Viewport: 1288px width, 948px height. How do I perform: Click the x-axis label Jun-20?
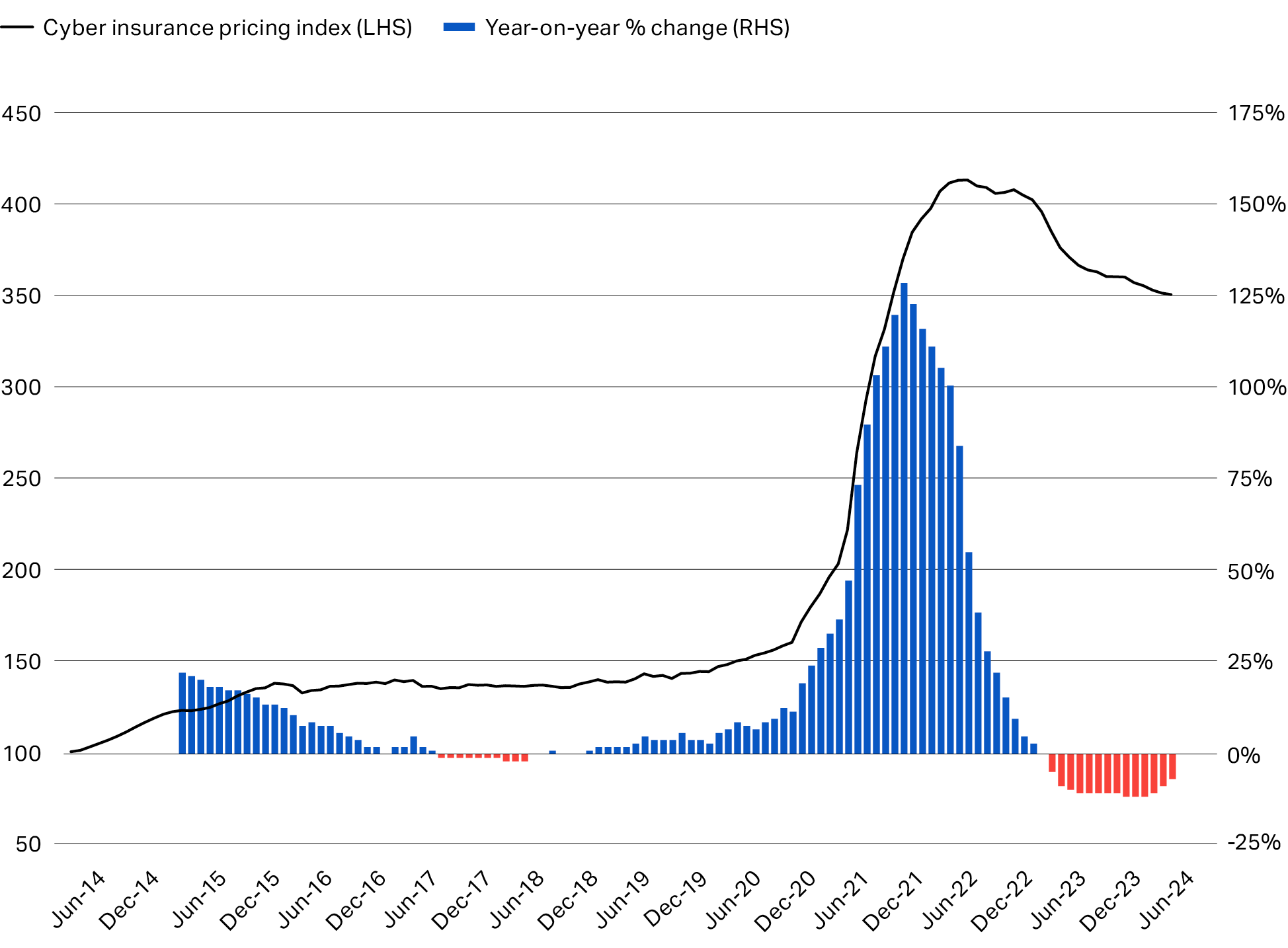[733, 899]
